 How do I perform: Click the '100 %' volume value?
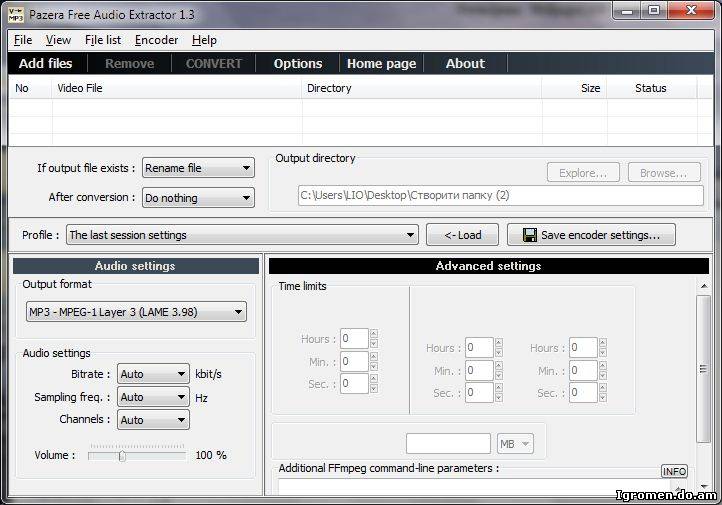click(211, 455)
